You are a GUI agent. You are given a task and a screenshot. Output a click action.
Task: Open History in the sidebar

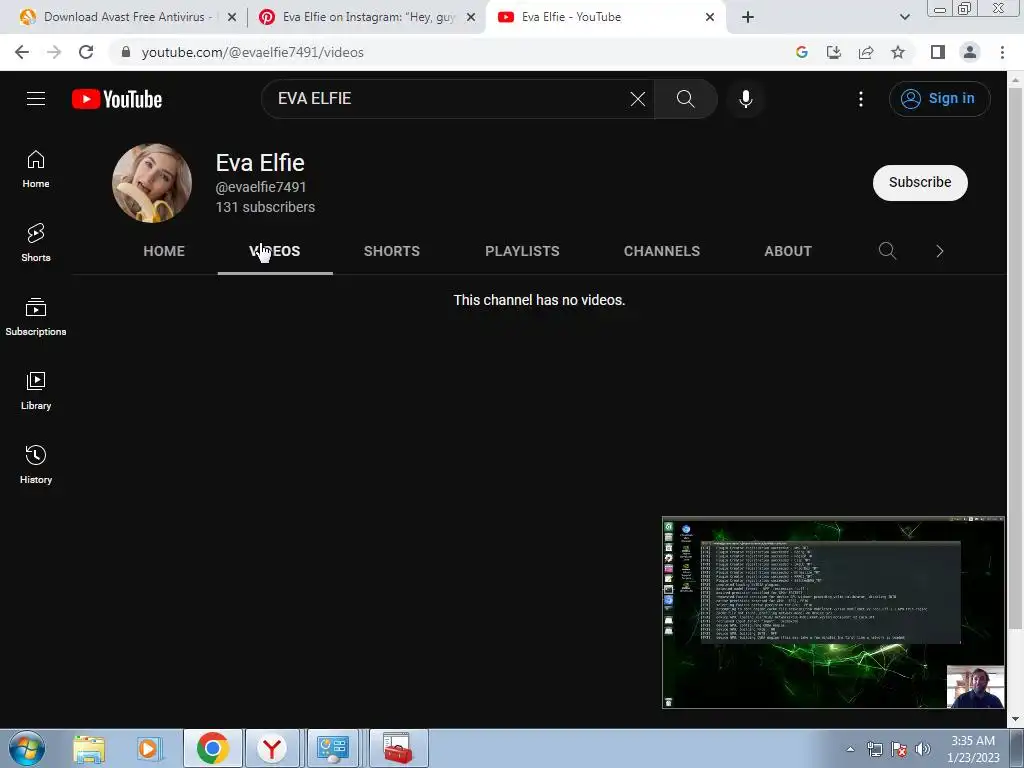36,464
